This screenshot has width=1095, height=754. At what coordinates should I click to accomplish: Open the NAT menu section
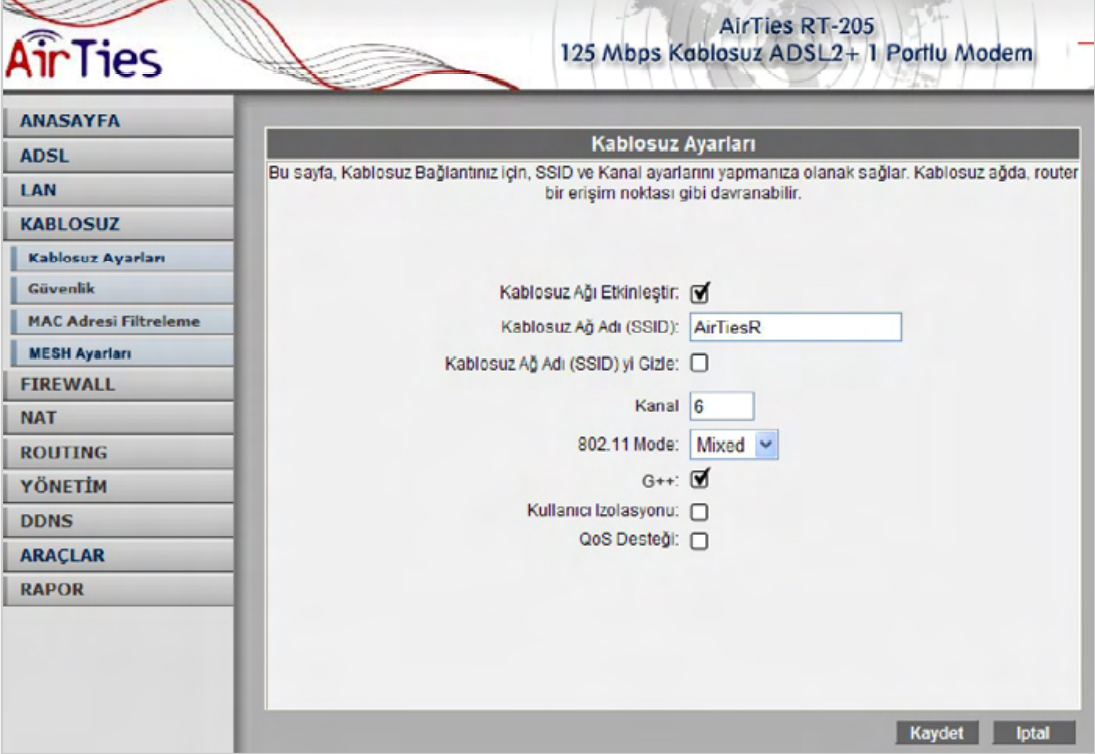[116, 418]
